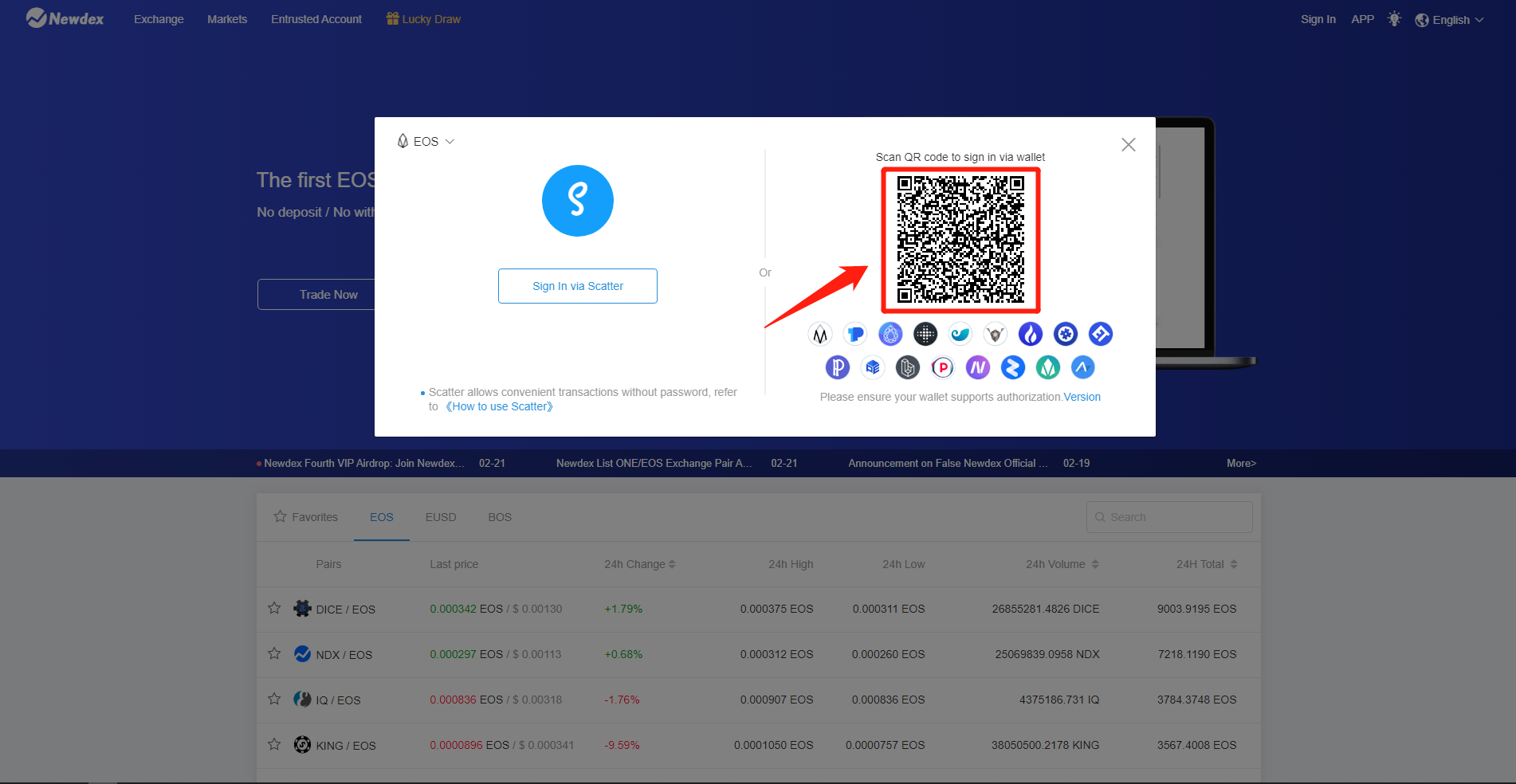Click the blue gear-shaped wallet icon
The width and height of the screenshot is (1516, 784).
point(1066,334)
